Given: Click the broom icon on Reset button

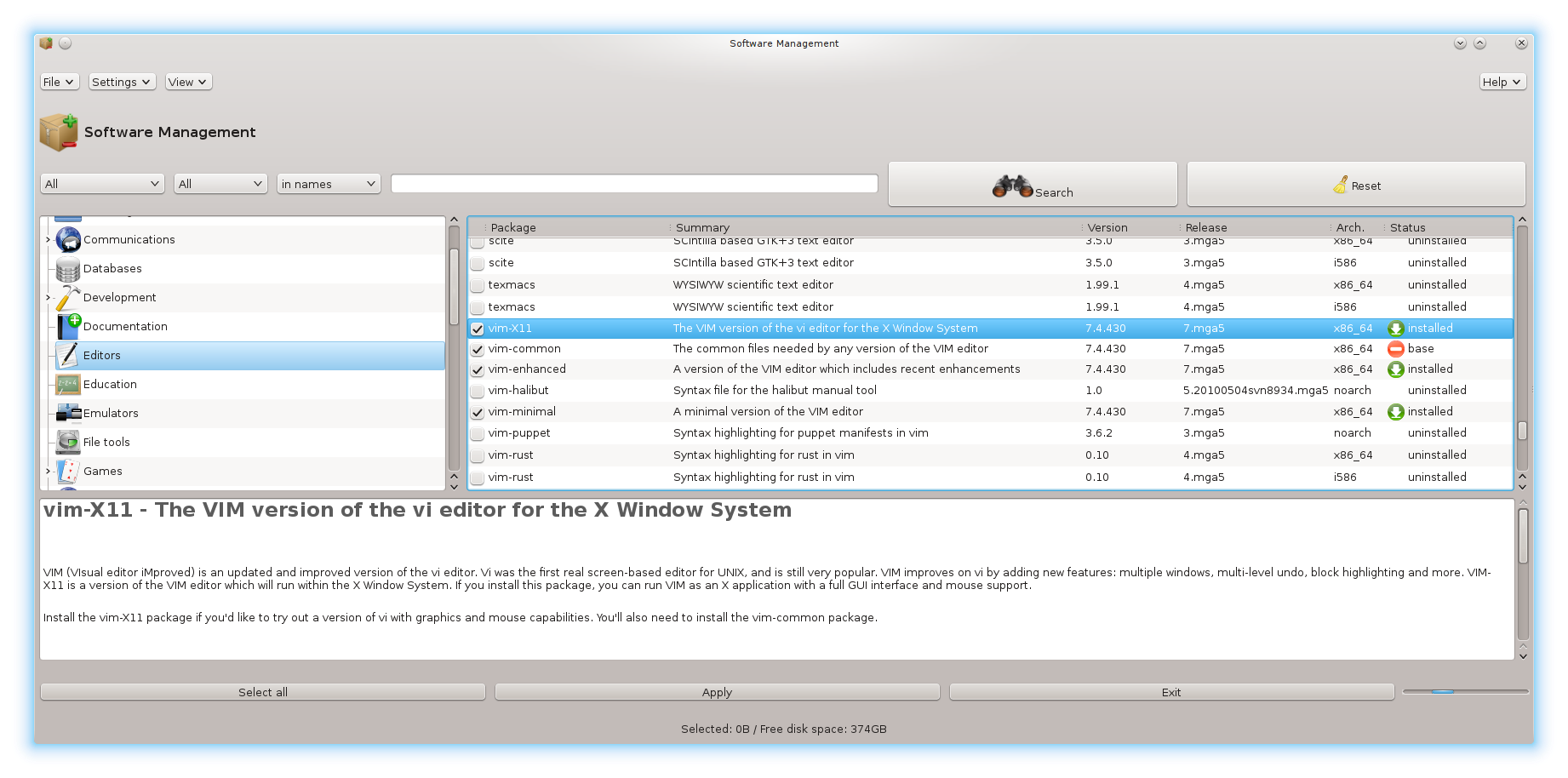Looking at the screenshot, I should click(1341, 185).
